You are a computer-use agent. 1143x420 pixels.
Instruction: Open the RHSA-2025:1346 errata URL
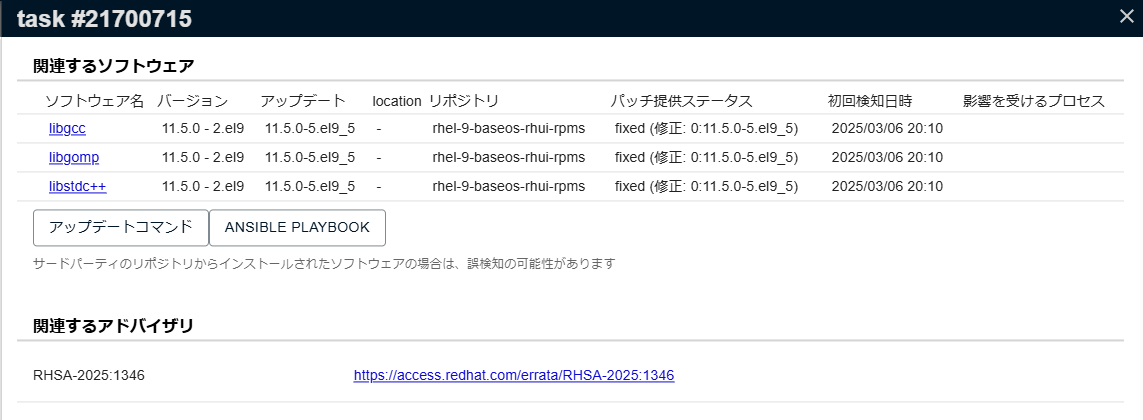tap(514, 376)
